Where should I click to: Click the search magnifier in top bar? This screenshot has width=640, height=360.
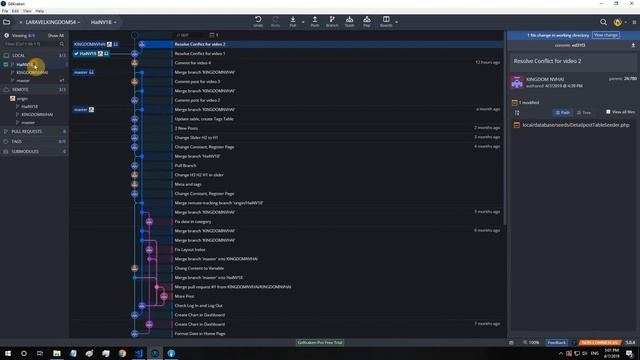point(603,22)
